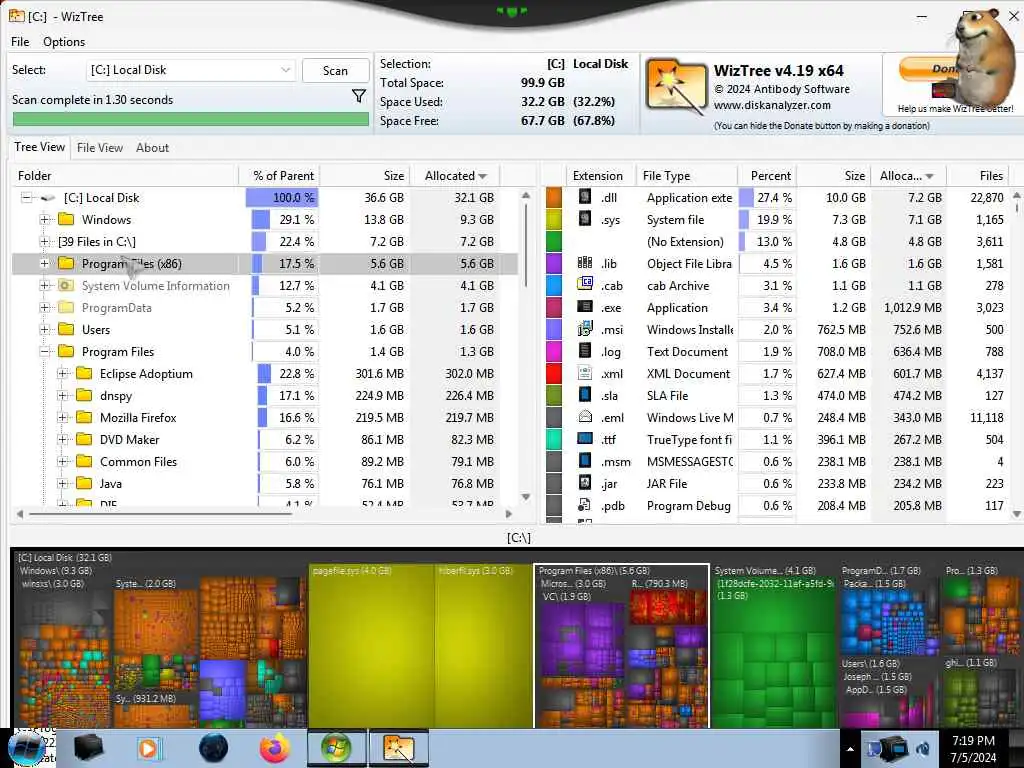Expand the Windows folder node

[x=44, y=219]
